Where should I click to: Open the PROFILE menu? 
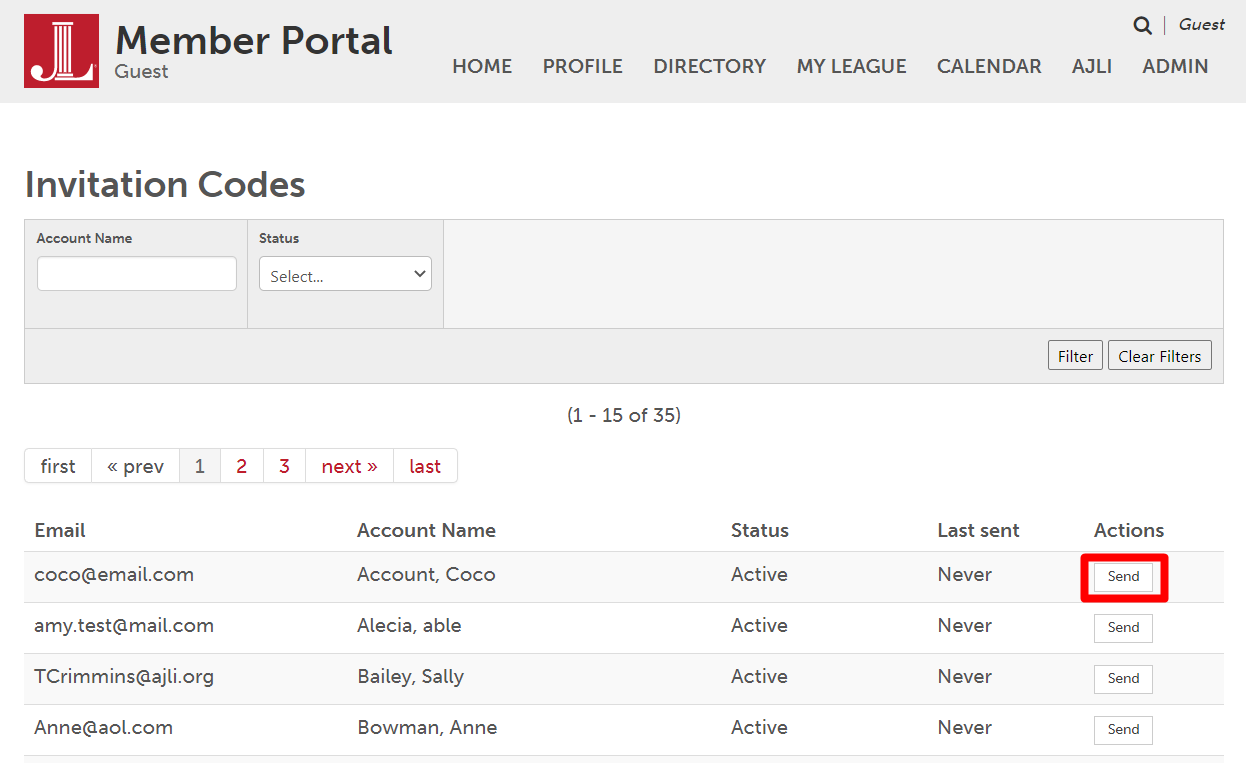[x=583, y=66]
